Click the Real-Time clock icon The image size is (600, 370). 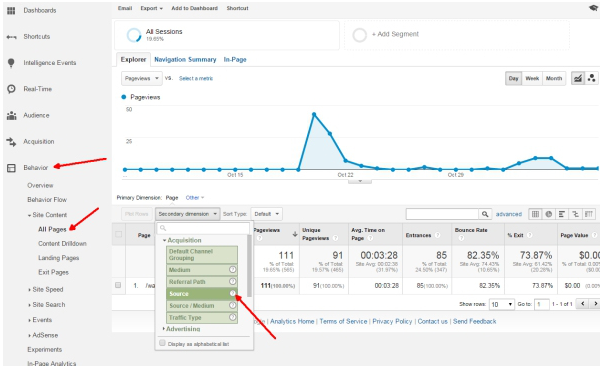[x=11, y=89]
